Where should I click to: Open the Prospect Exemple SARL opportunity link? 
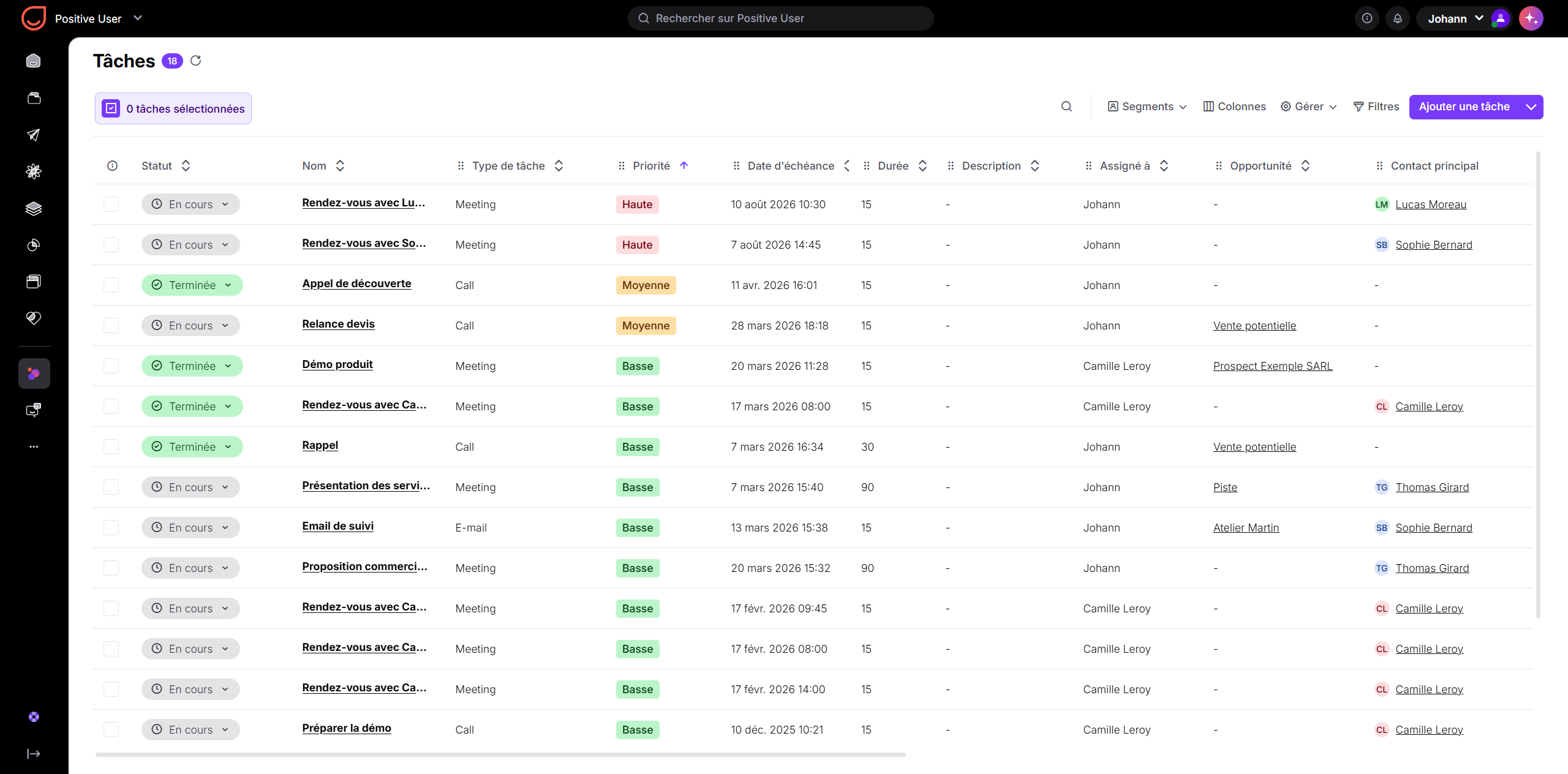(x=1273, y=366)
